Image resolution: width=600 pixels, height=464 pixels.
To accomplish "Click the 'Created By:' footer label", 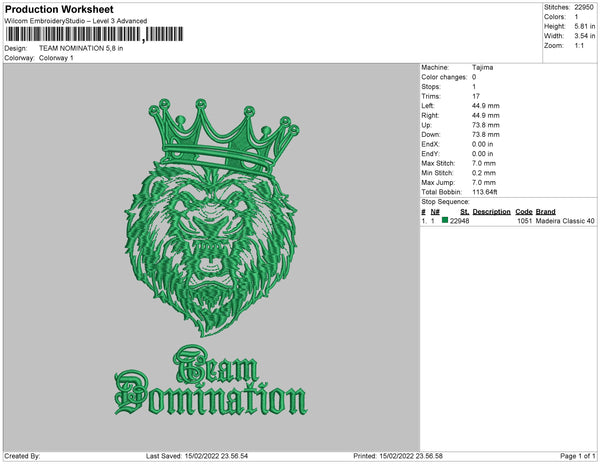I will pos(22,456).
